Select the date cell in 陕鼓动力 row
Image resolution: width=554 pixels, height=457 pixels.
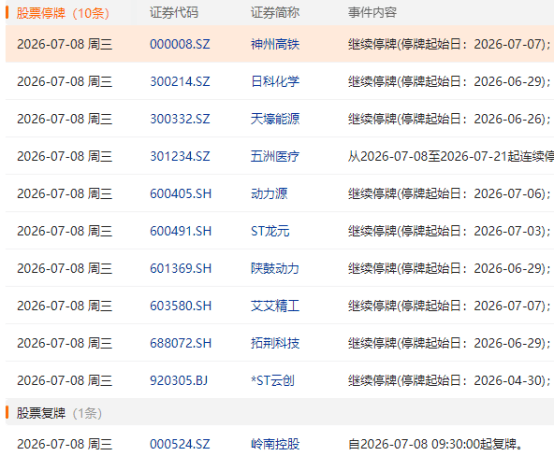tap(65, 269)
